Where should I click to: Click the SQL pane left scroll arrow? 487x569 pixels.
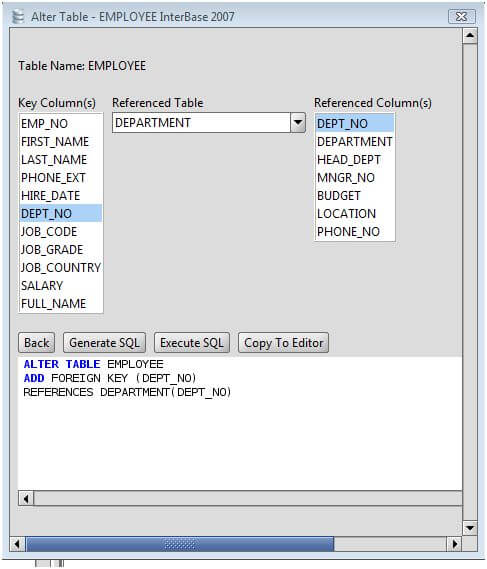point(26,499)
